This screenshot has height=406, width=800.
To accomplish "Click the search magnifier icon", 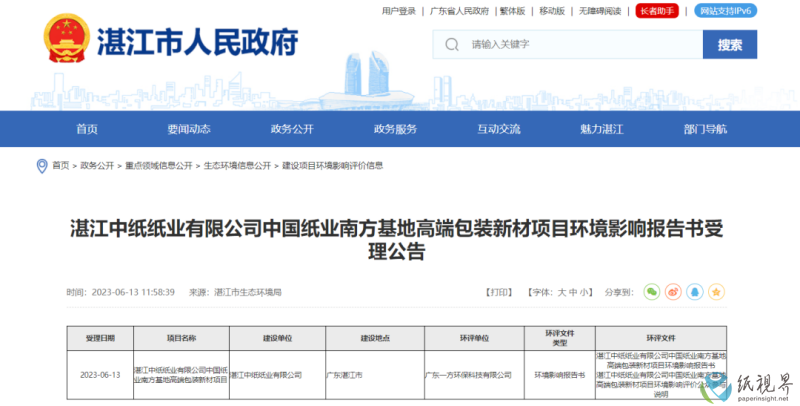I will [x=452, y=44].
